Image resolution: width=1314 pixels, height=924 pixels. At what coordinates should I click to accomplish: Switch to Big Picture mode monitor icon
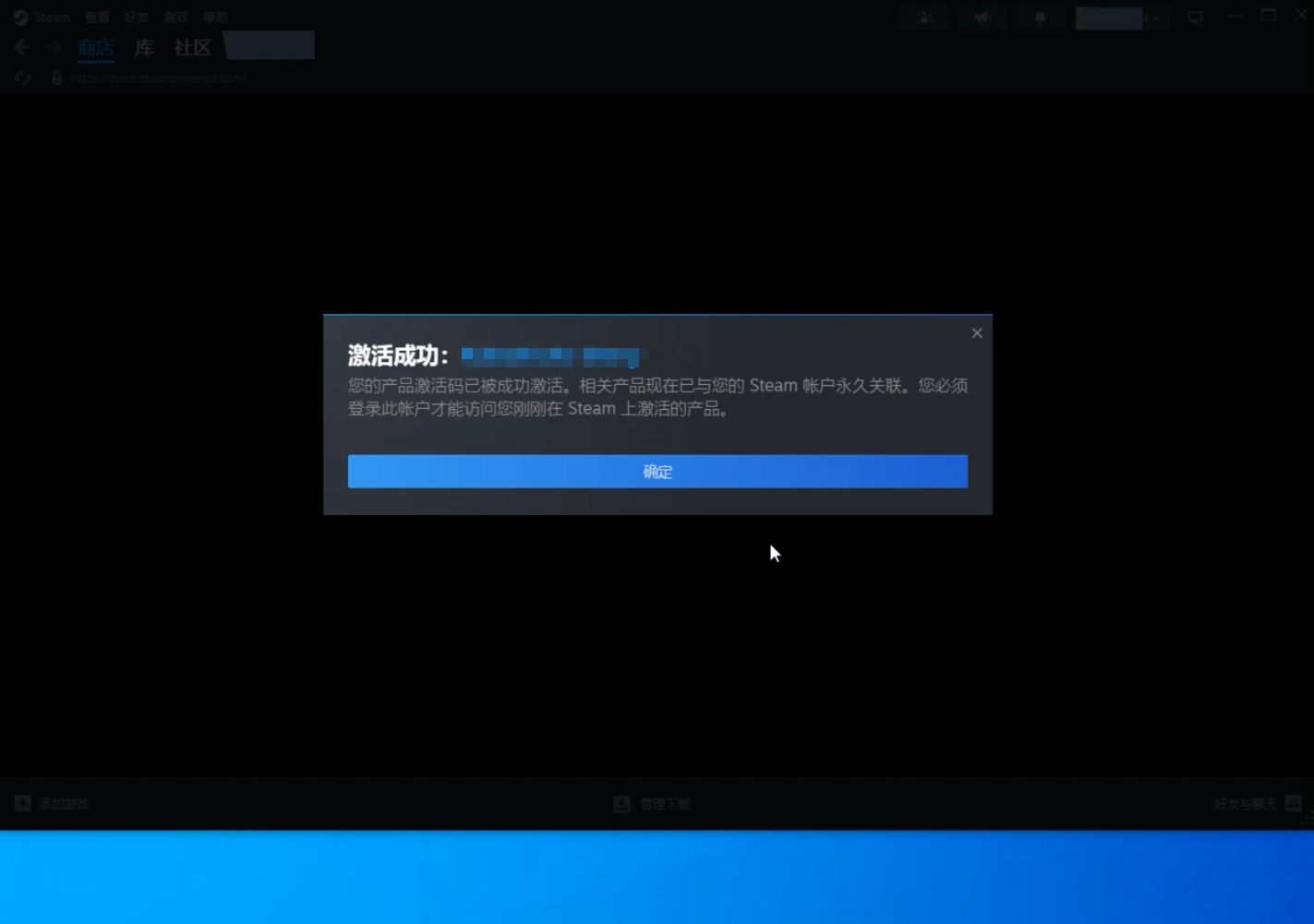(1196, 17)
